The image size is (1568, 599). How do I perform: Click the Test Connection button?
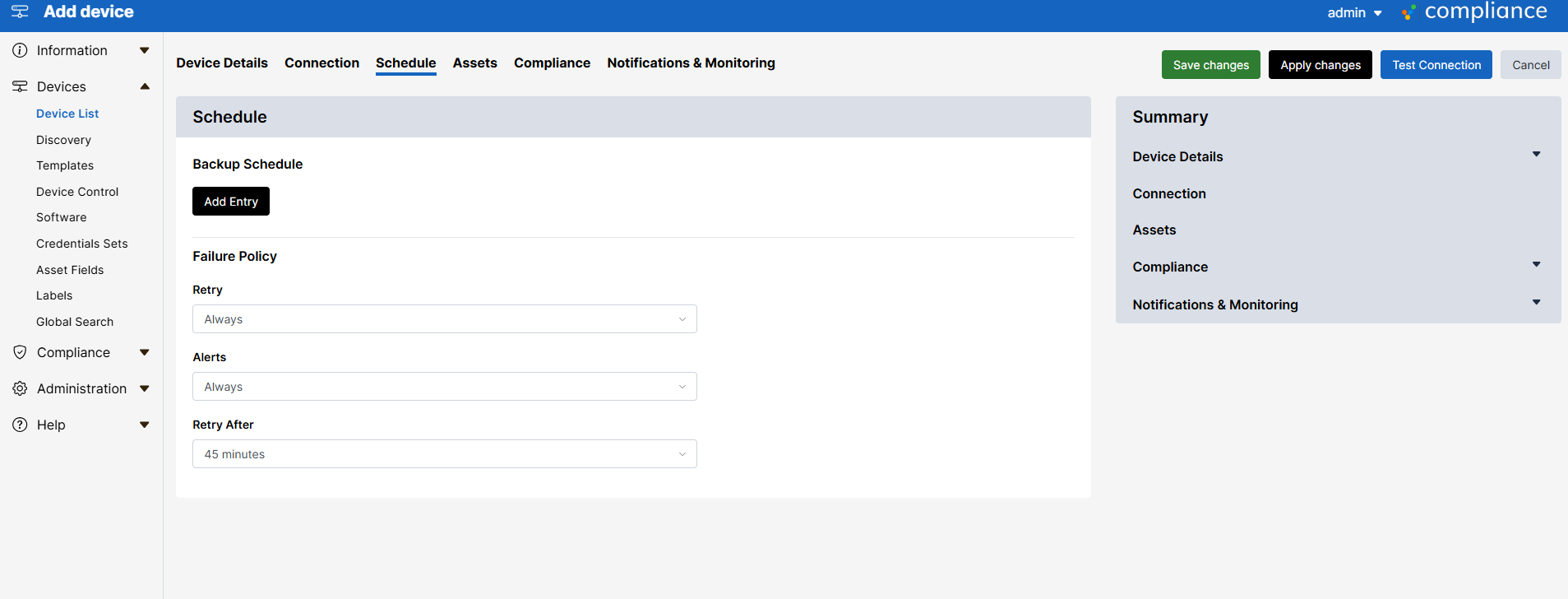pos(1436,65)
